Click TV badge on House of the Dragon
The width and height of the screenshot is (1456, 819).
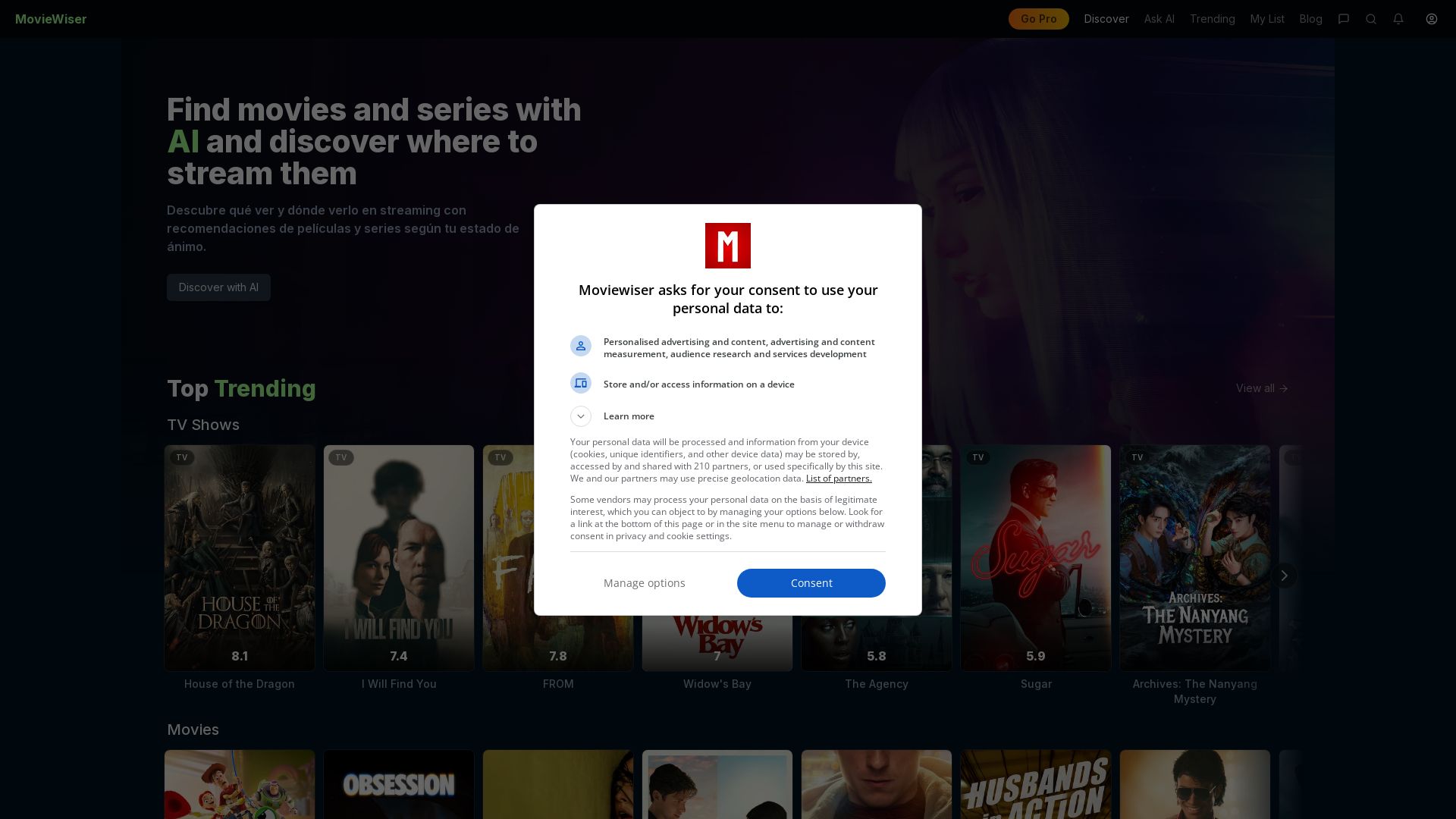pos(182,457)
